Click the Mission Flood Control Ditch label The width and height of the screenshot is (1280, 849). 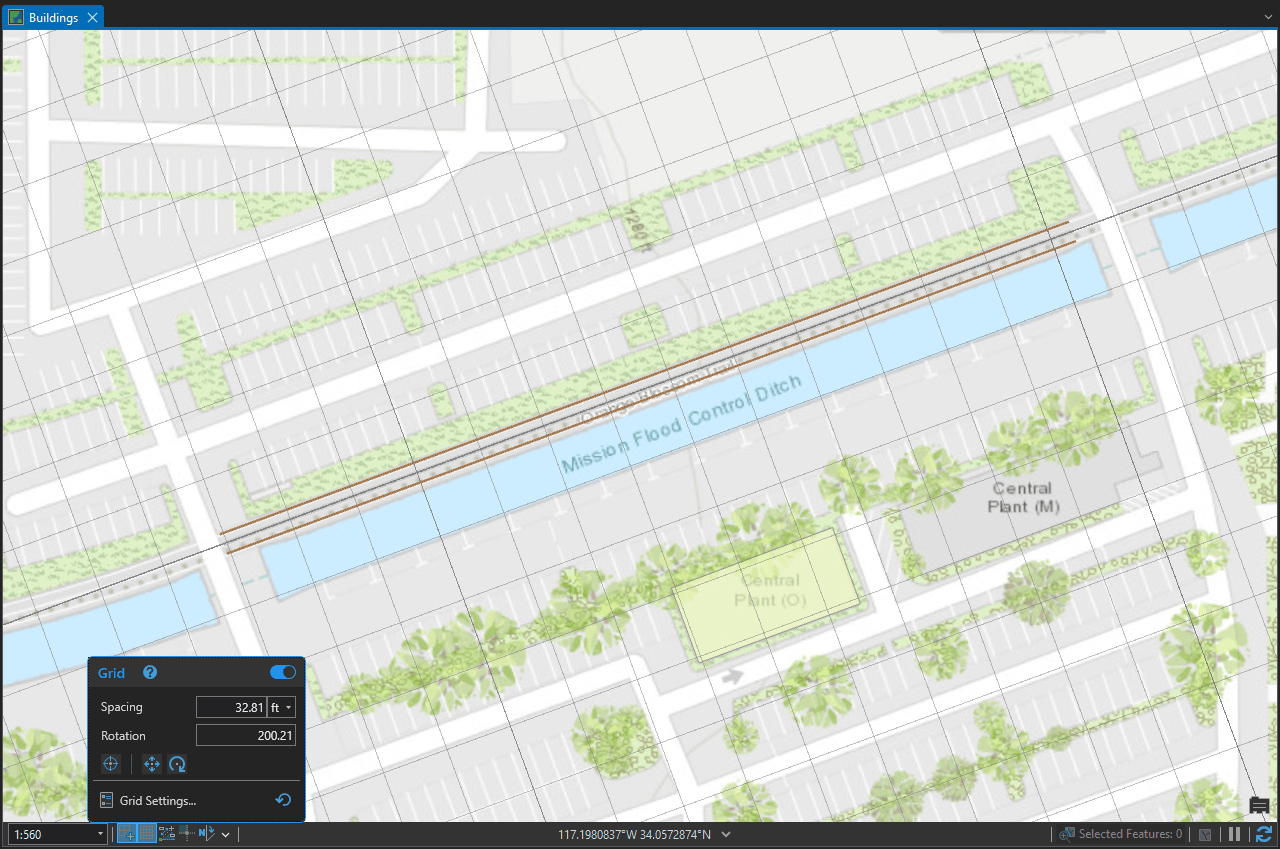click(681, 424)
